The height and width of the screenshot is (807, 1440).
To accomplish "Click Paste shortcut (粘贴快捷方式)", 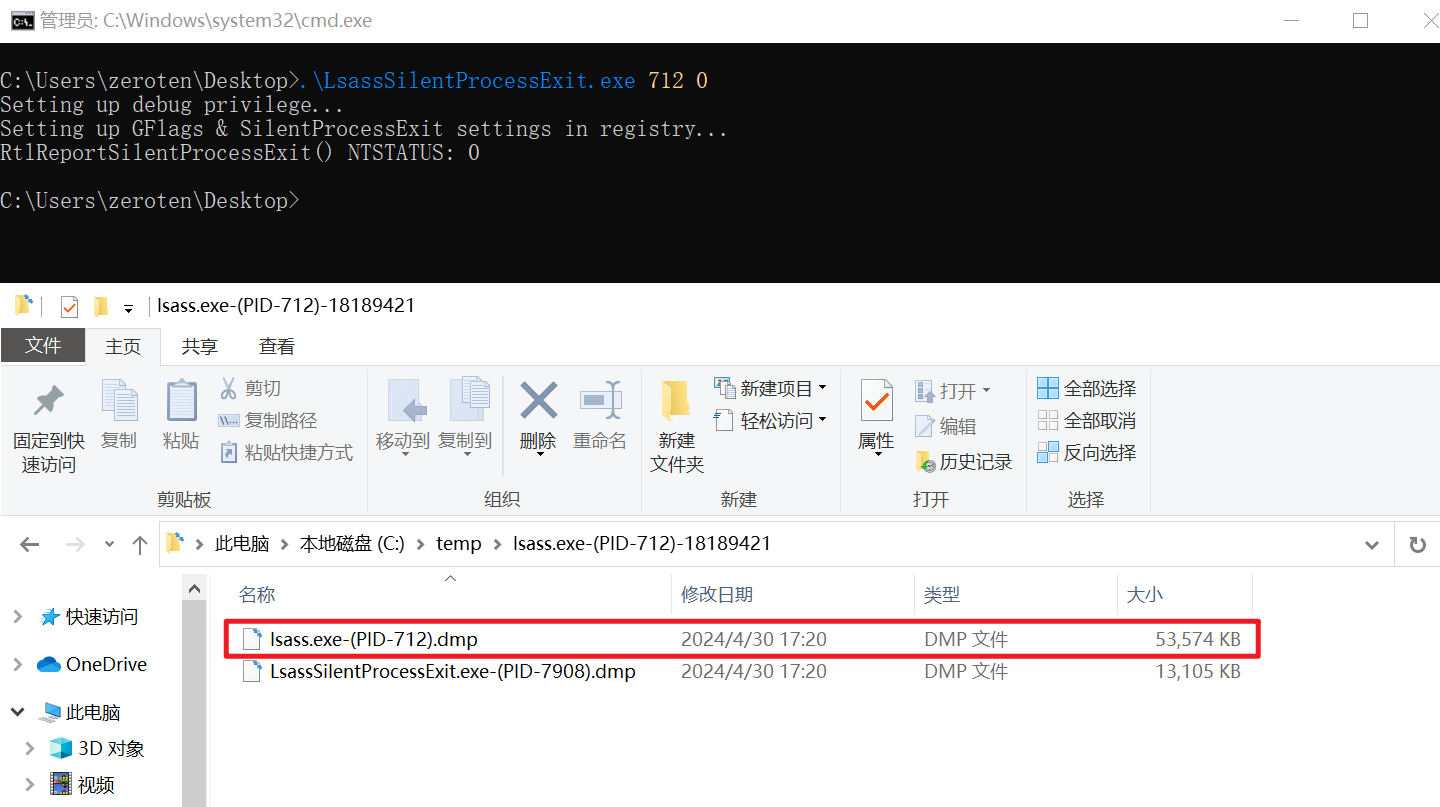I will pos(285,452).
